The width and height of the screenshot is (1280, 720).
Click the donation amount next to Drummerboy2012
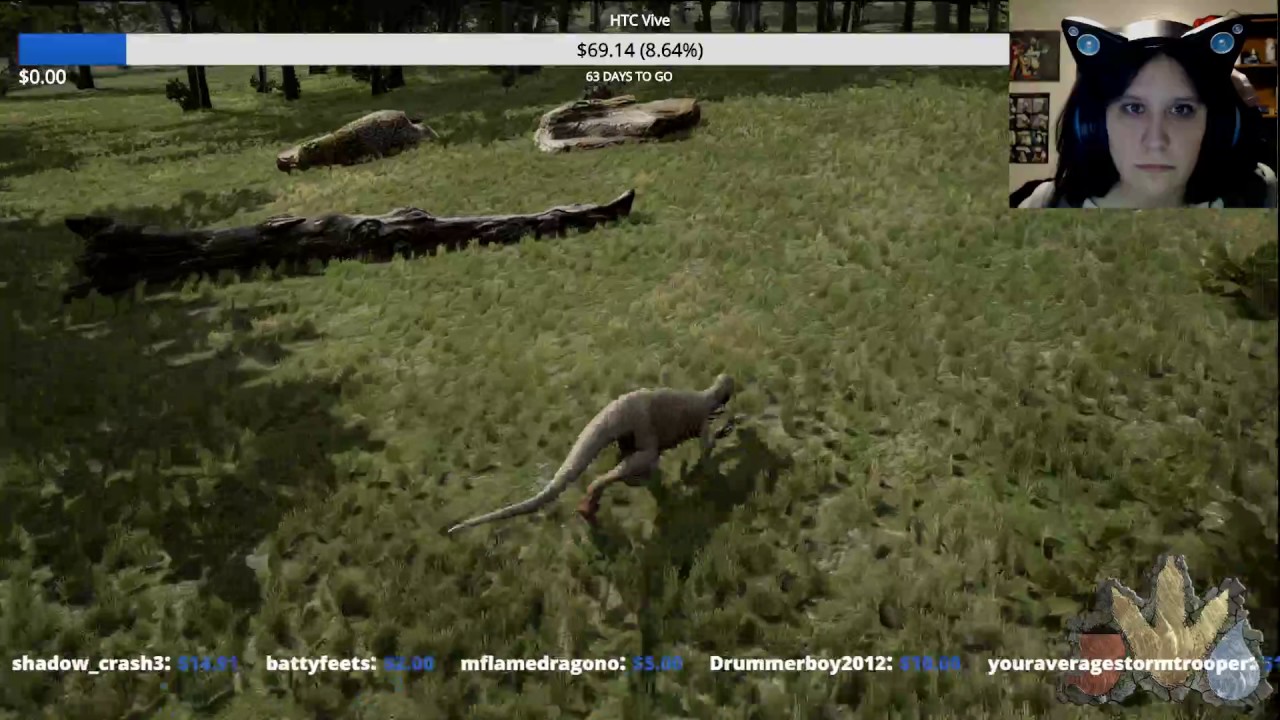930,663
